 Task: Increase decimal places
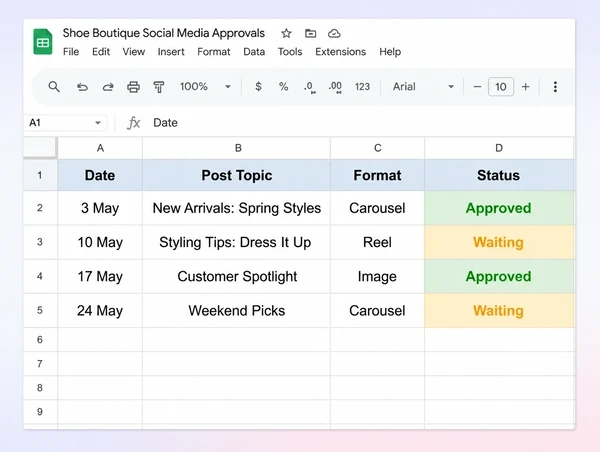coord(335,87)
